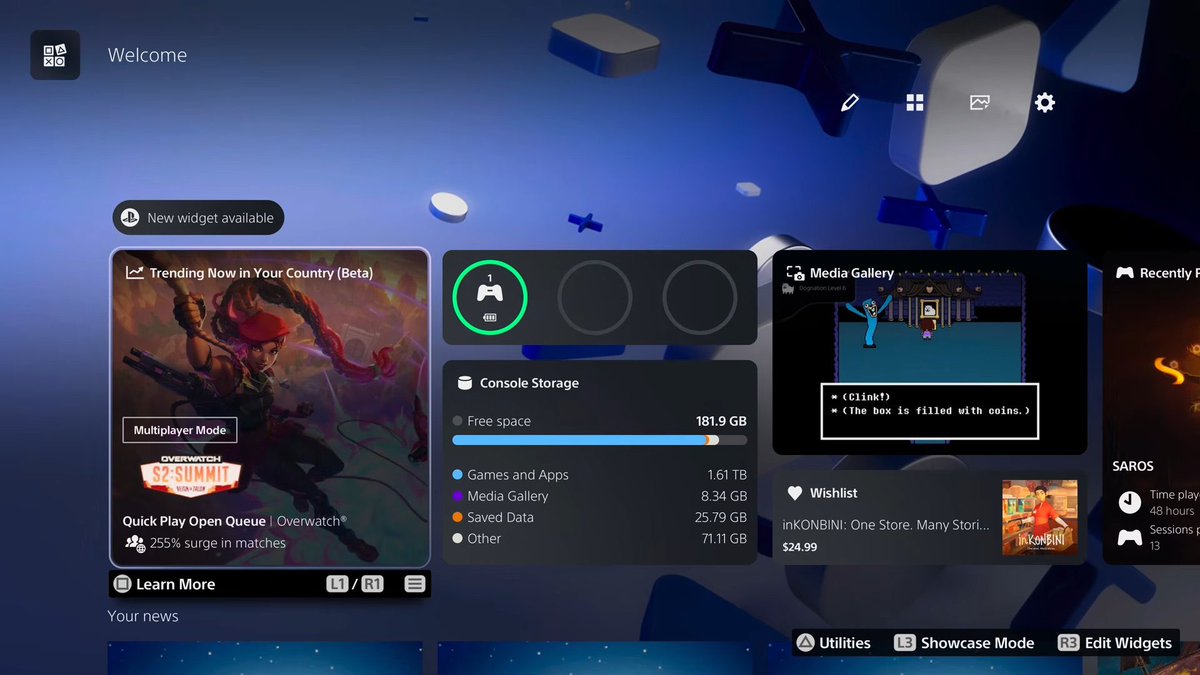The image size is (1200, 675).
Task: Open the Settings gear icon
Action: [1045, 102]
